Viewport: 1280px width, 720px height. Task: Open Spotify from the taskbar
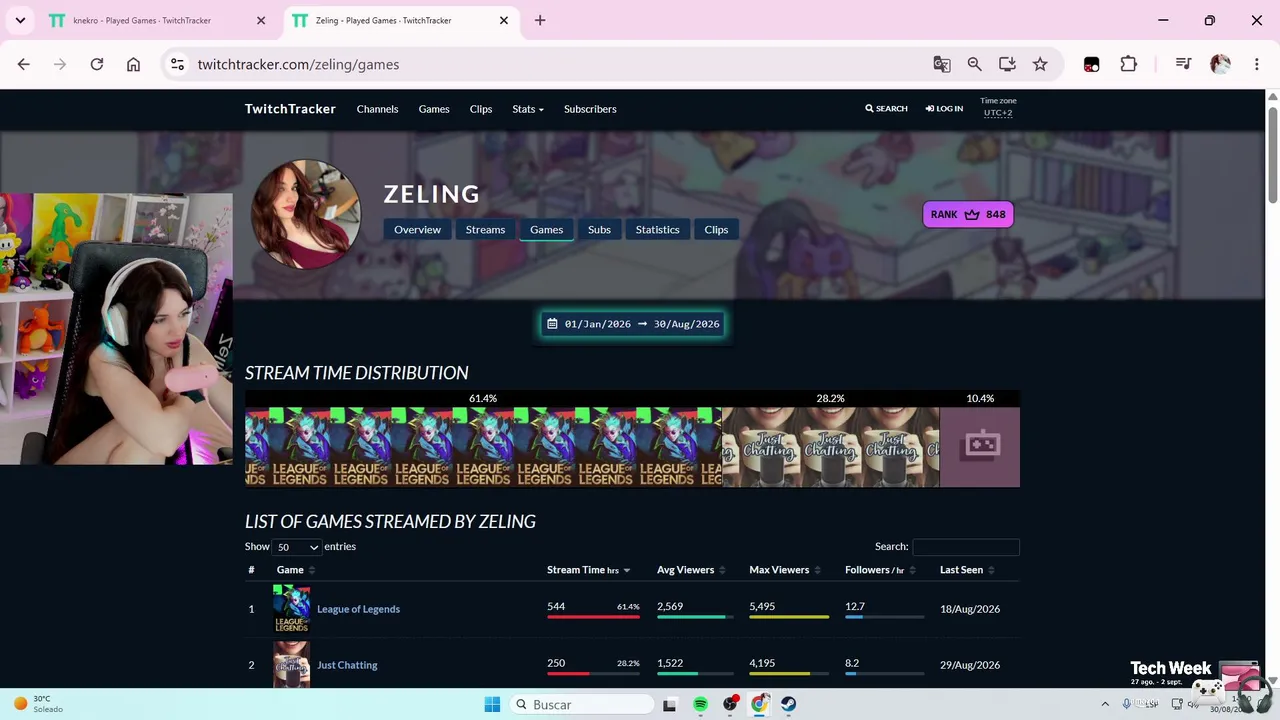click(x=700, y=705)
